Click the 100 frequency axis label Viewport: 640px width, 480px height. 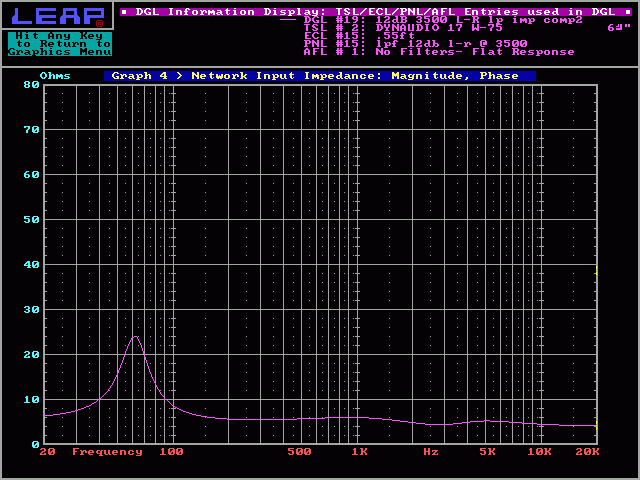click(x=171, y=452)
